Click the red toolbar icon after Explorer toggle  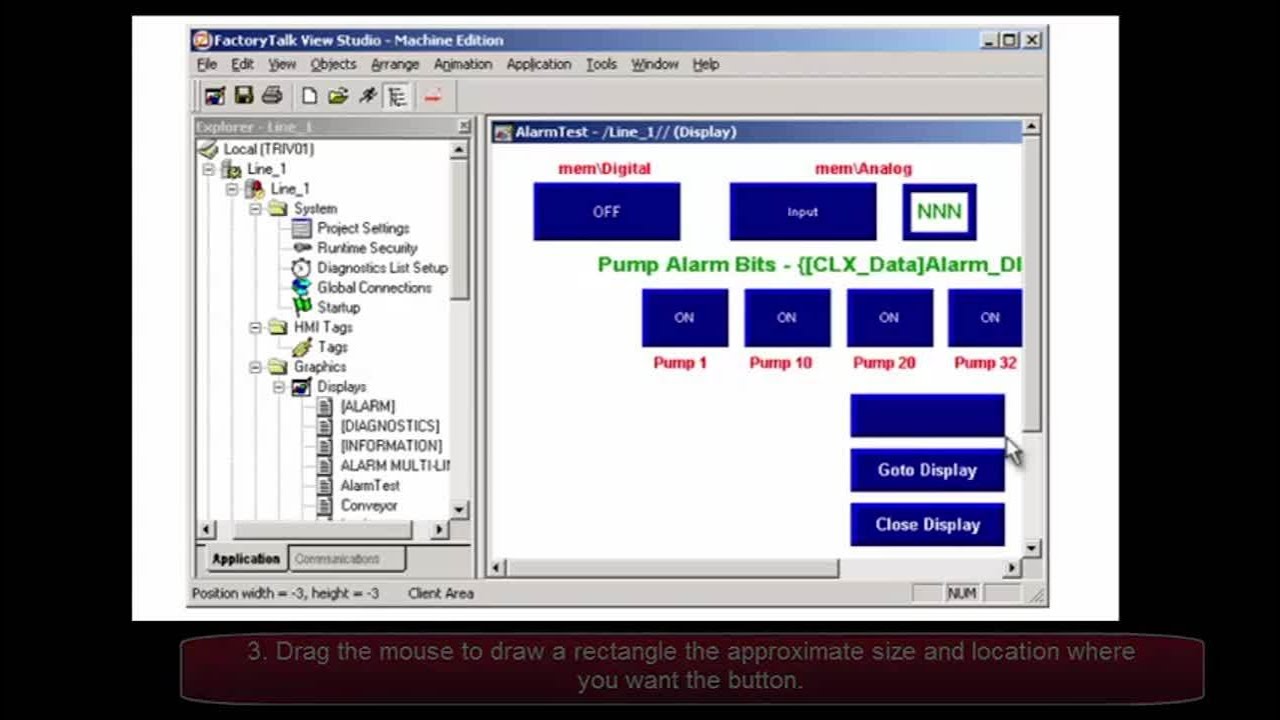pyautogui.click(x=432, y=96)
